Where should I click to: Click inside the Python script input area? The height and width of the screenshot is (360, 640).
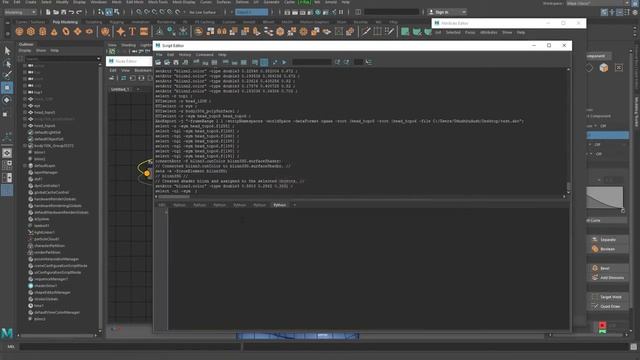[x=369, y=269]
